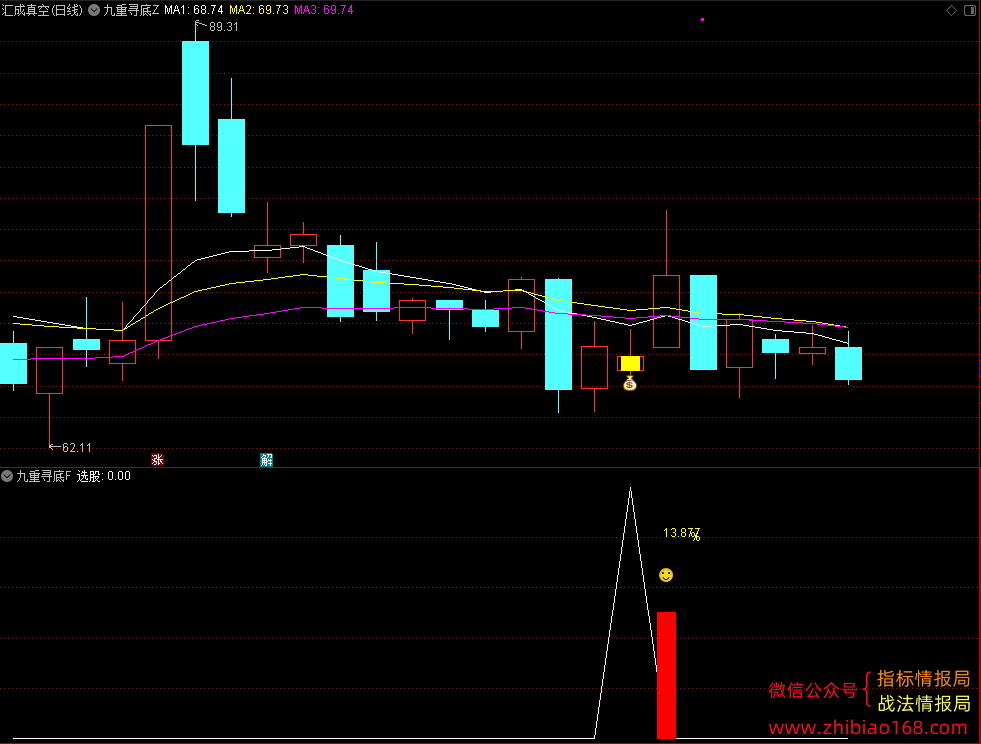Click the money bag signal icon
This screenshot has width=981, height=744.
[630, 383]
